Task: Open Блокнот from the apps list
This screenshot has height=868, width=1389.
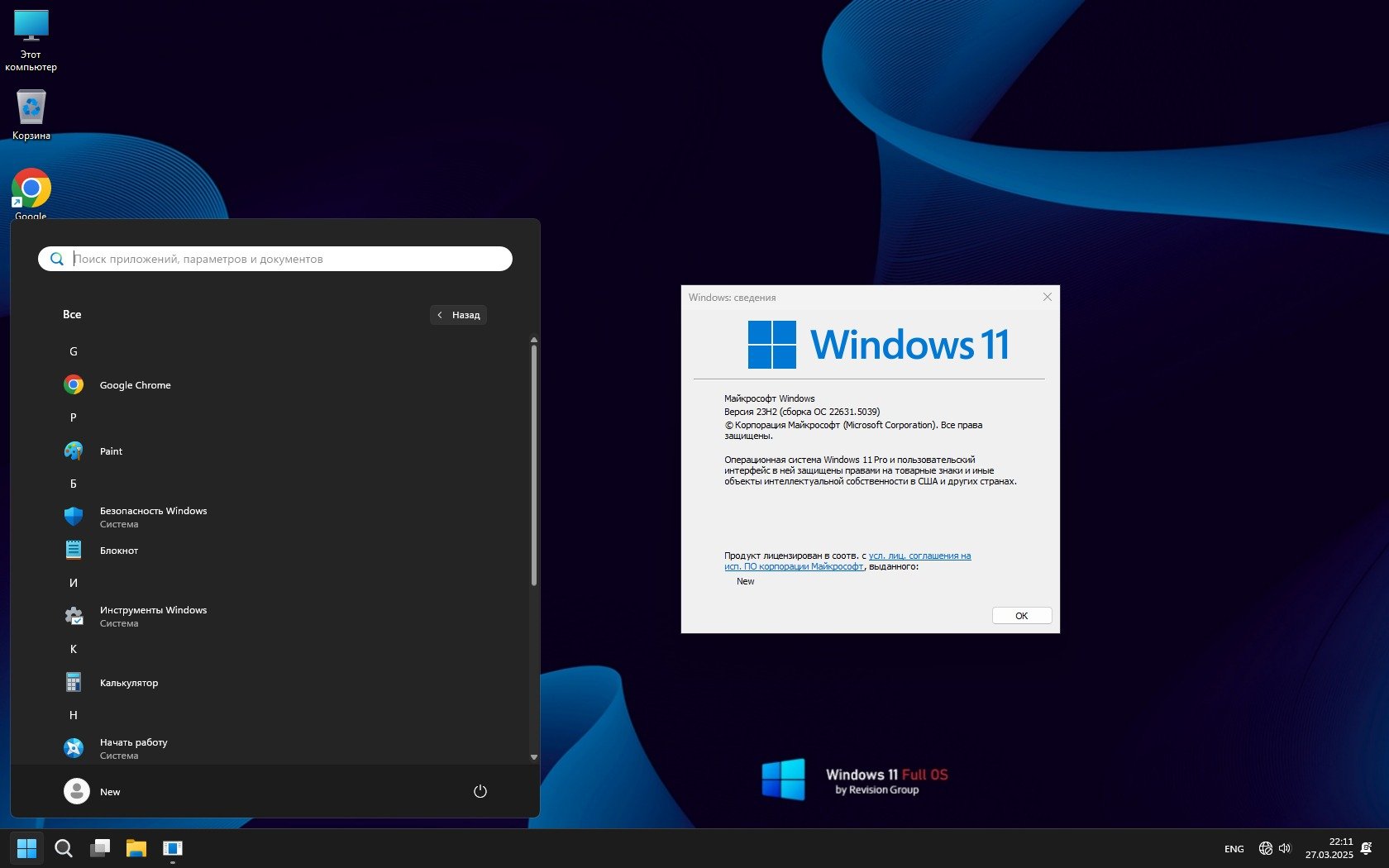Action: 119,551
